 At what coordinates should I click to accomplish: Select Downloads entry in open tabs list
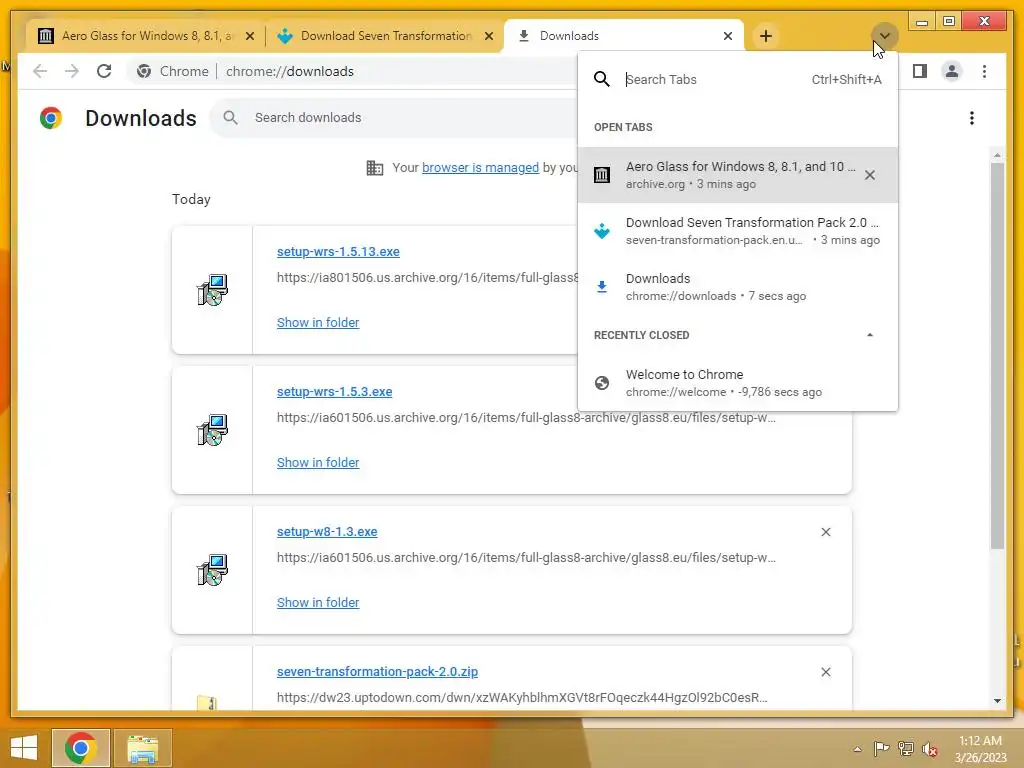pyautogui.click(x=738, y=287)
